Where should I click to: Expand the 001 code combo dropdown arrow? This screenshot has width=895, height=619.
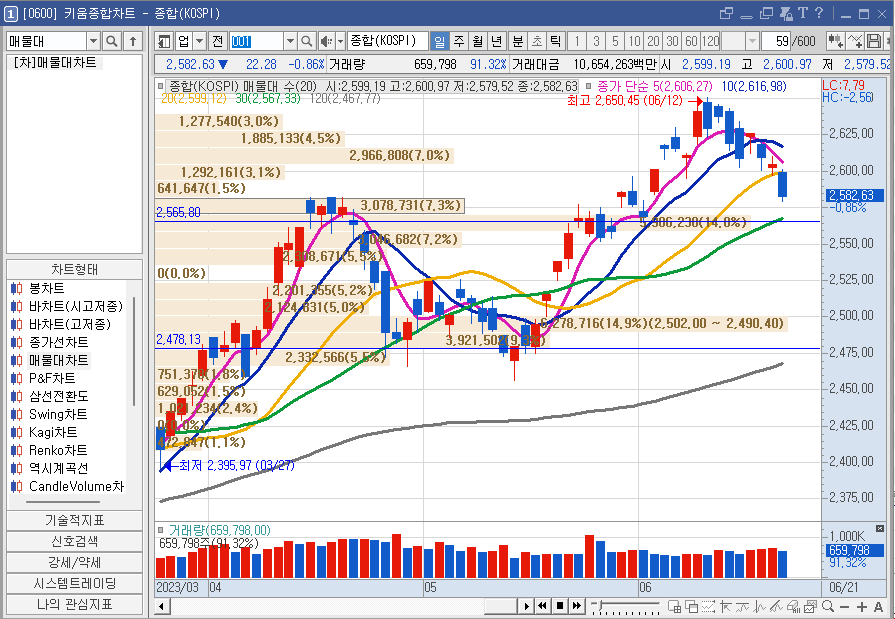click(x=290, y=41)
